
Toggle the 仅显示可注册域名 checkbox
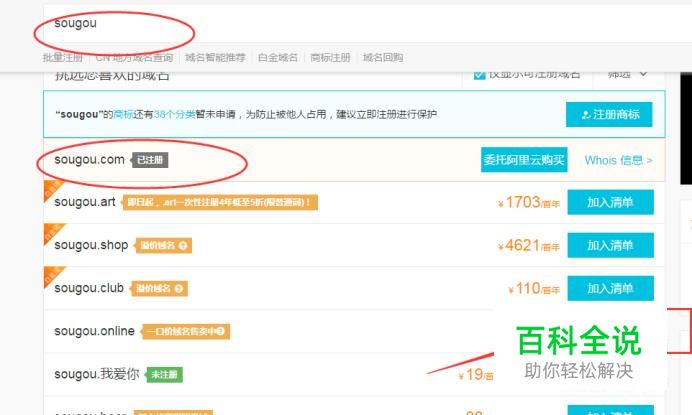pyautogui.click(x=479, y=74)
